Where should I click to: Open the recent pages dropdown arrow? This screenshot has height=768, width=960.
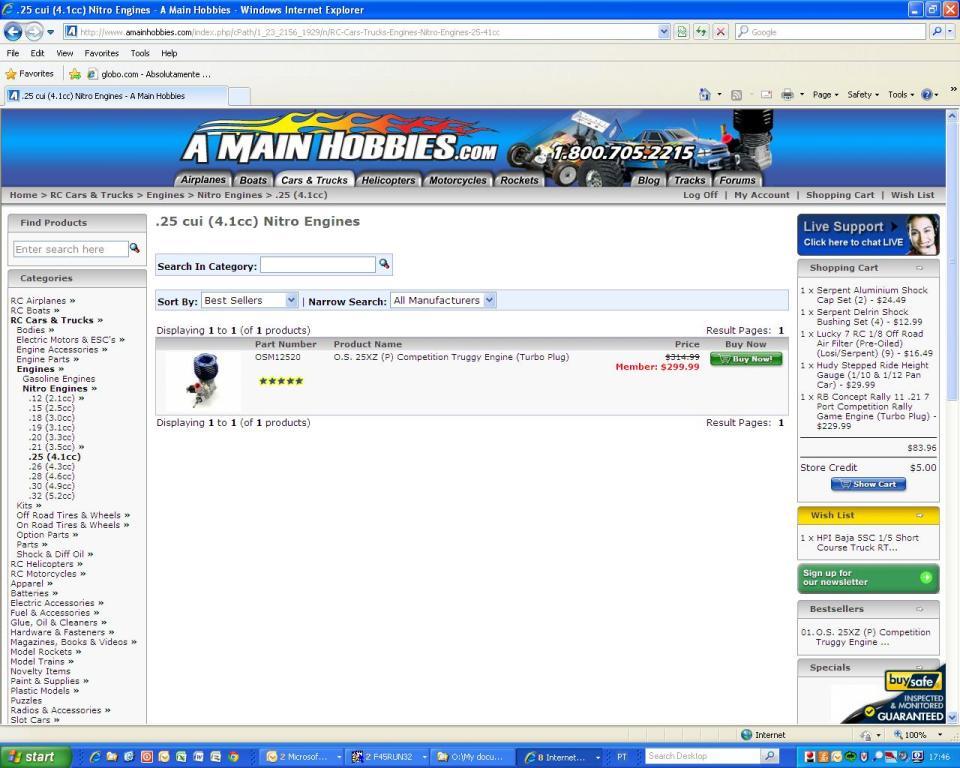(51, 32)
